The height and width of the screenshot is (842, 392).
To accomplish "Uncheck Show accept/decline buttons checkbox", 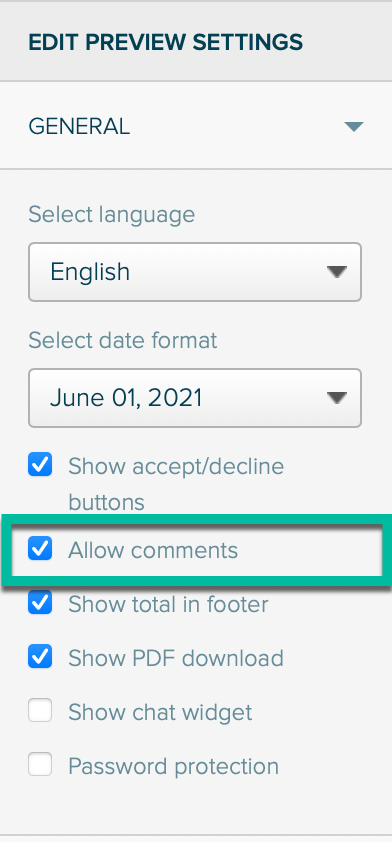I will pyautogui.click(x=40, y=464).
